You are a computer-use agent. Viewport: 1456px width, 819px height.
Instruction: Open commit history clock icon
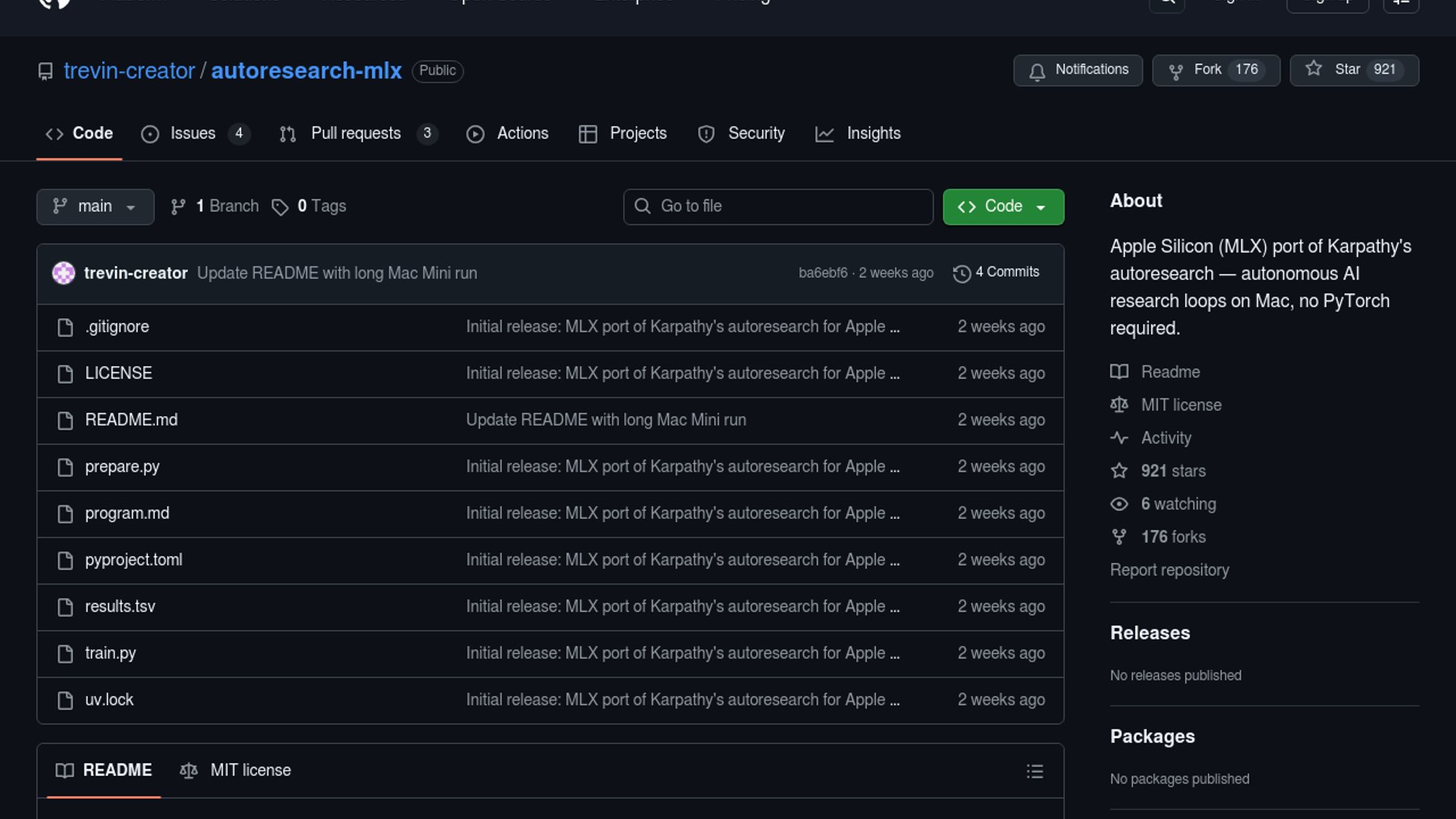(962, 273)
